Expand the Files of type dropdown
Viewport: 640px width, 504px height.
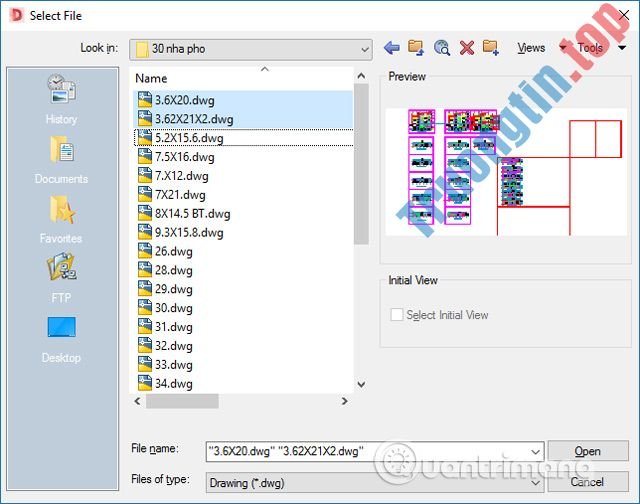click(x=535, y=483)
